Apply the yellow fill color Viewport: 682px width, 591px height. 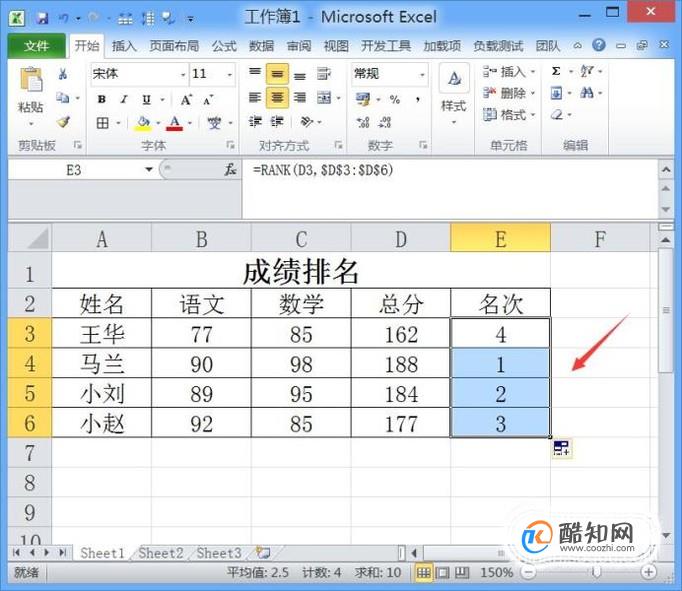click(143, 124)
